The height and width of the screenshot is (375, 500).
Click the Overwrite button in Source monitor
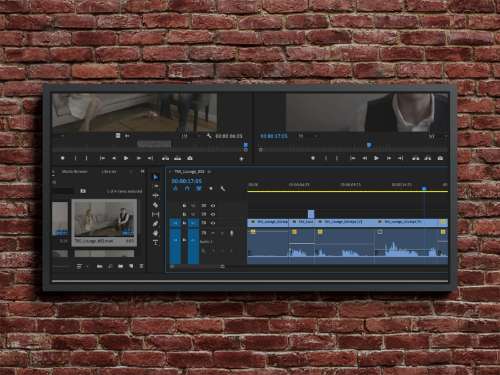tap(178, 158)
